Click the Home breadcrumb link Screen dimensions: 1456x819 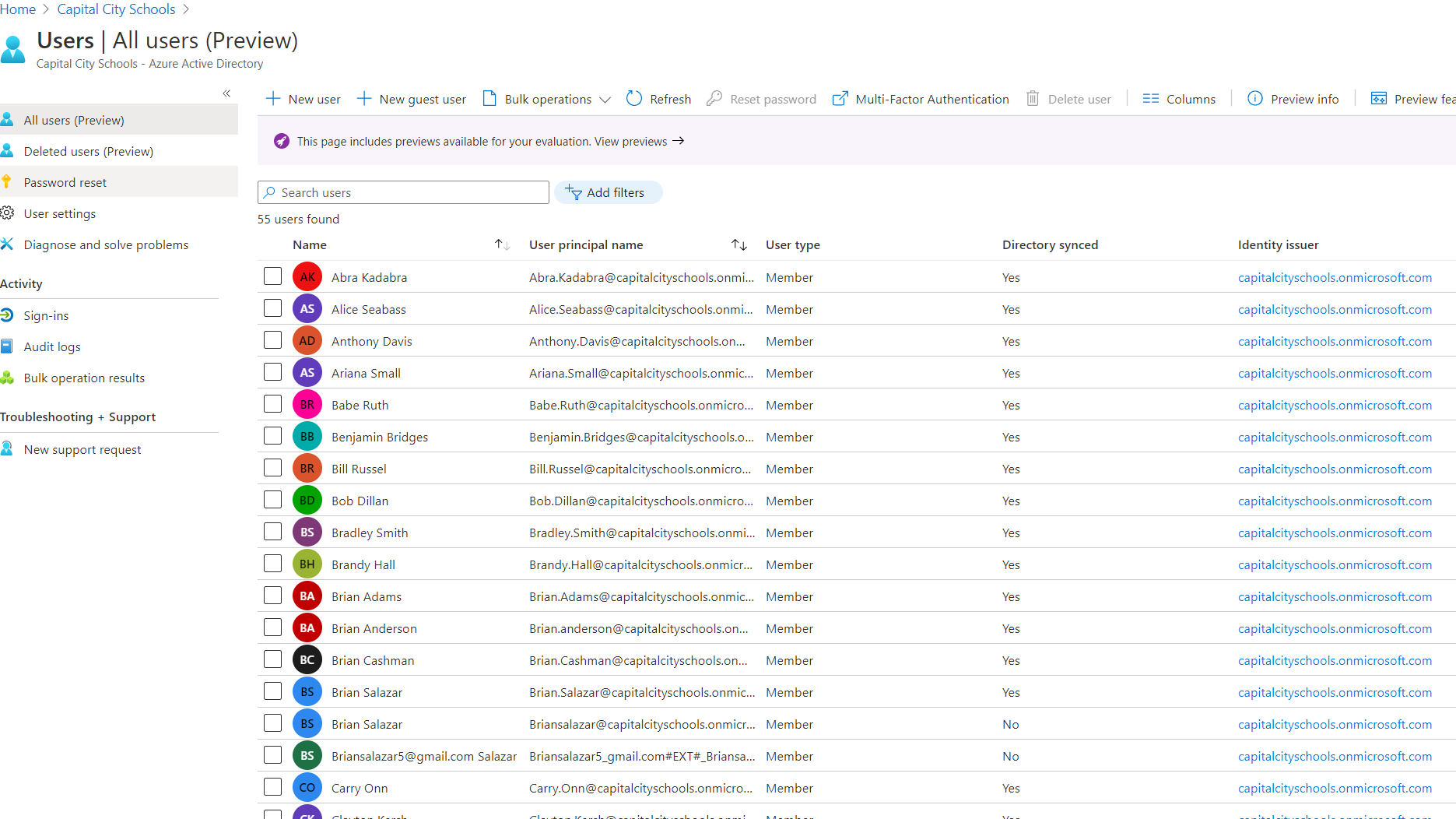[18, 9]
